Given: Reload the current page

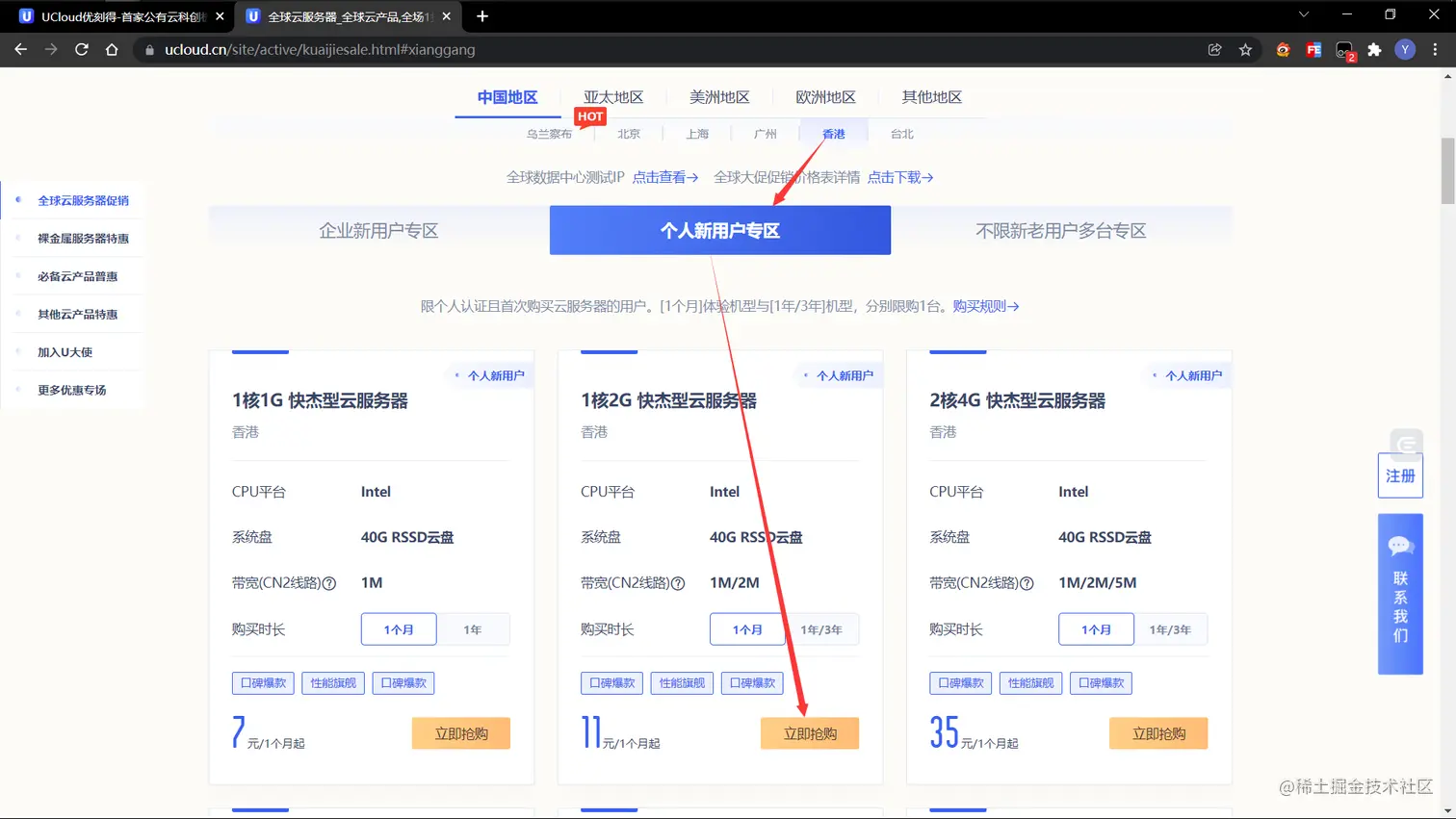Looking at the screenshot, I should (x=82, y=49).
